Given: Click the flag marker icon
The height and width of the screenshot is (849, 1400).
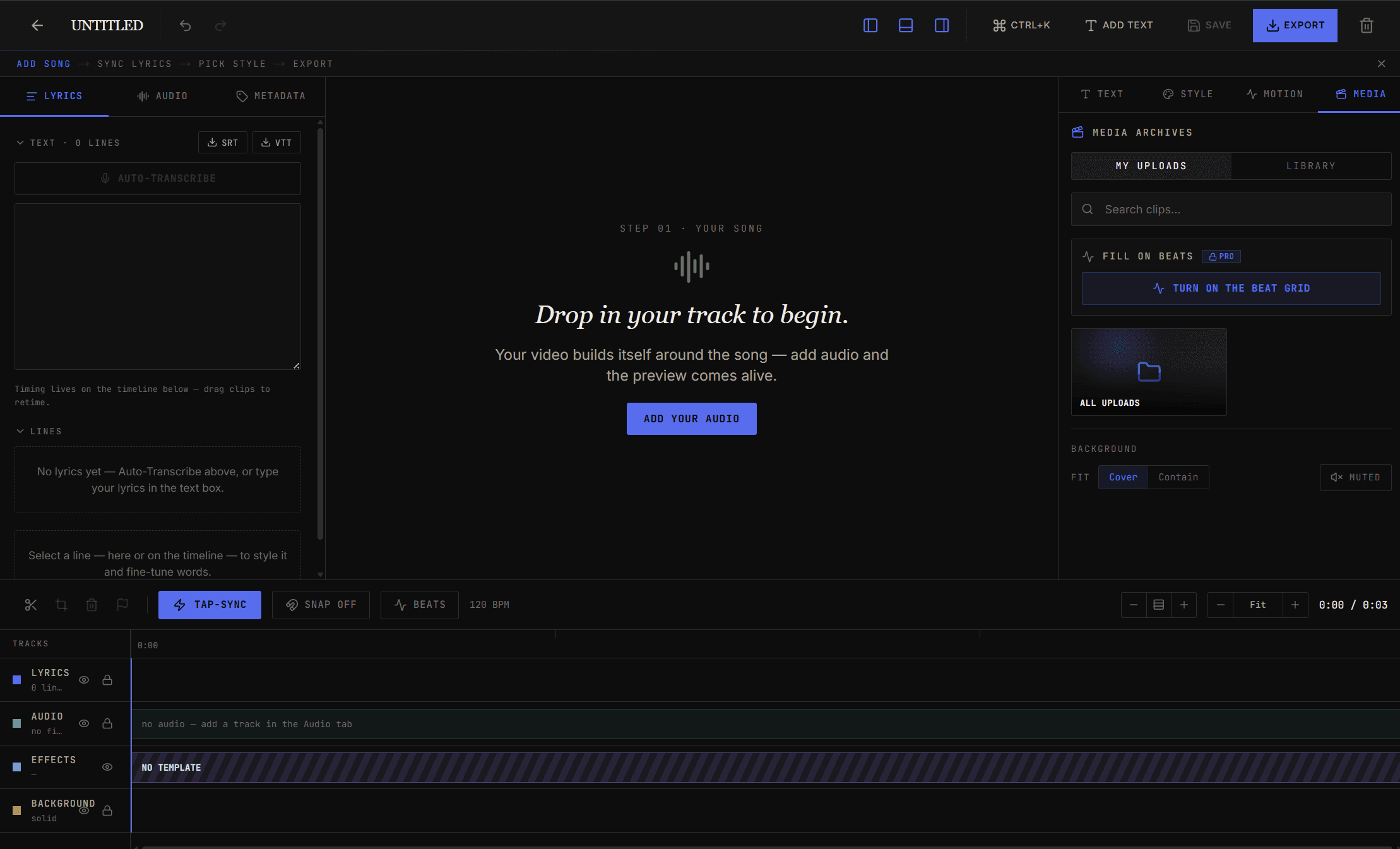Looking at the screenshot, I should coord(122,605).
